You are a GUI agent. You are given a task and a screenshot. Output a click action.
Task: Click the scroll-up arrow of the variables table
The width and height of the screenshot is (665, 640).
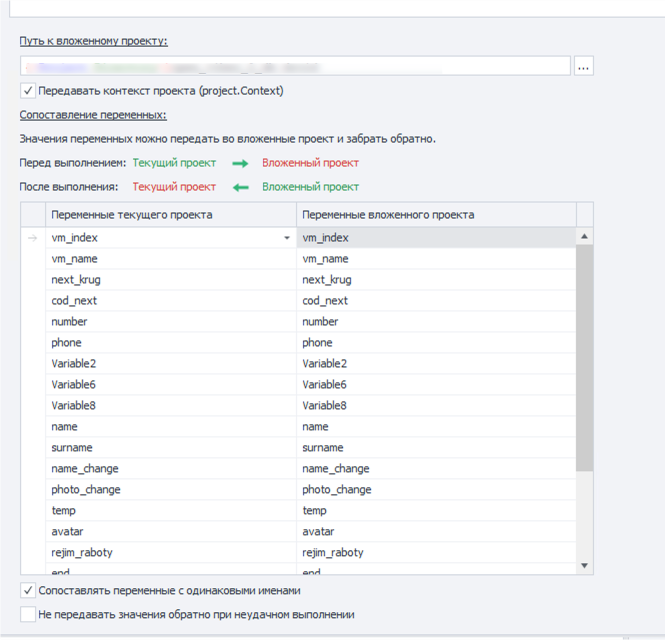(x=585, y=237)
